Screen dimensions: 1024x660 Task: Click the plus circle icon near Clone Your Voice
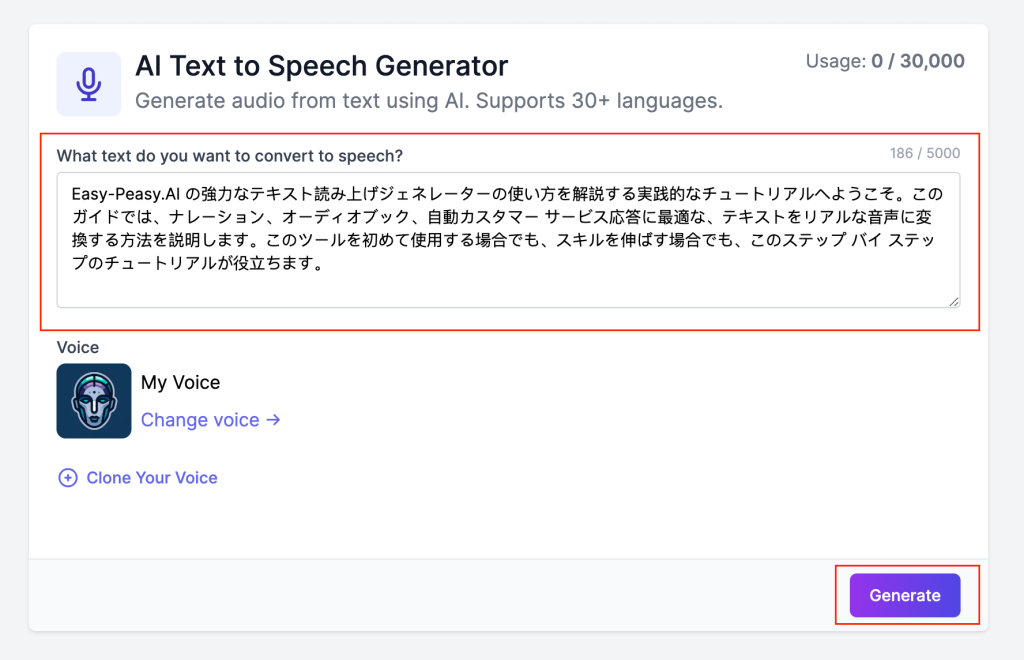68,478
